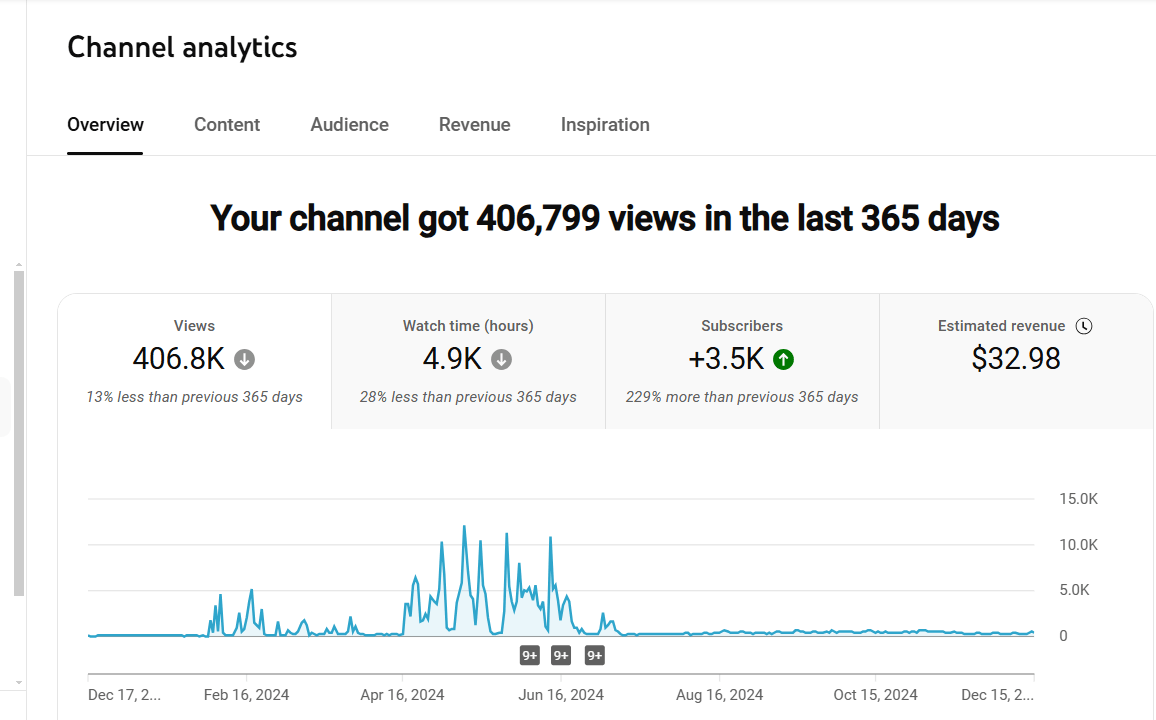
Task: Click the 5.0K y-axis label
Action: click(x=1074, y=590)
